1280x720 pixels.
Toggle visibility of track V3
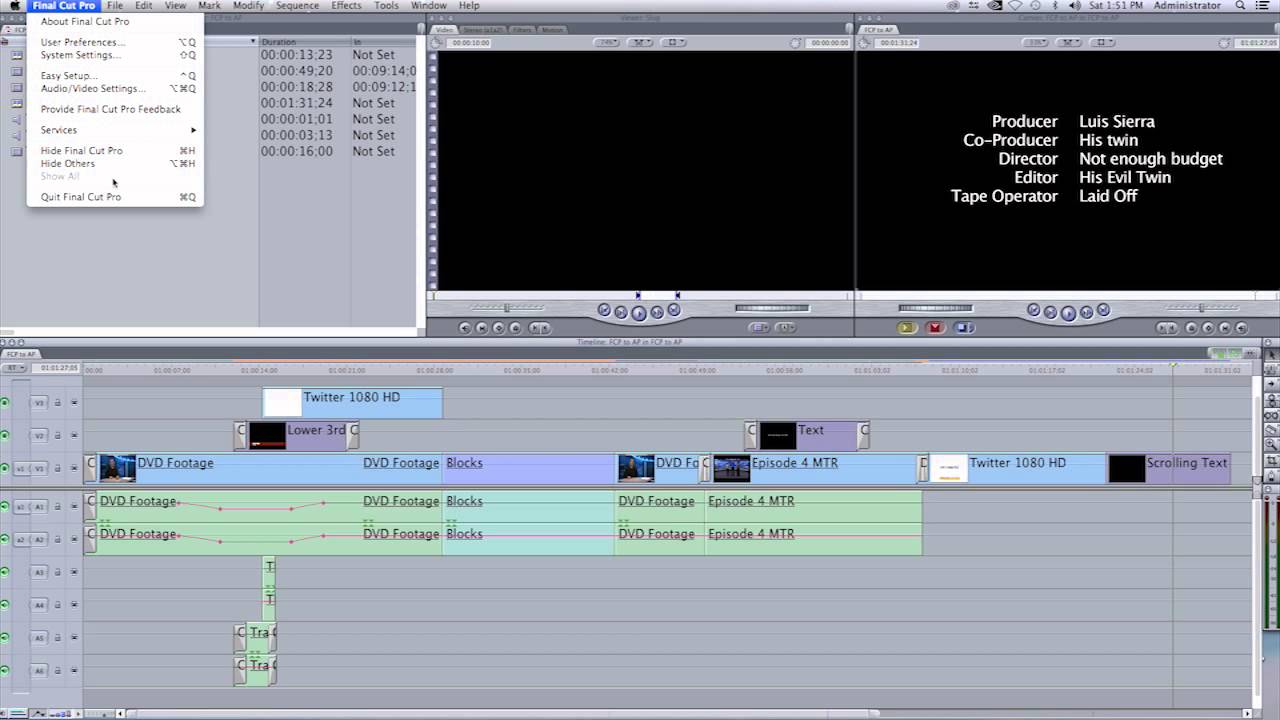pyautogui.click(x=5, y=403)
